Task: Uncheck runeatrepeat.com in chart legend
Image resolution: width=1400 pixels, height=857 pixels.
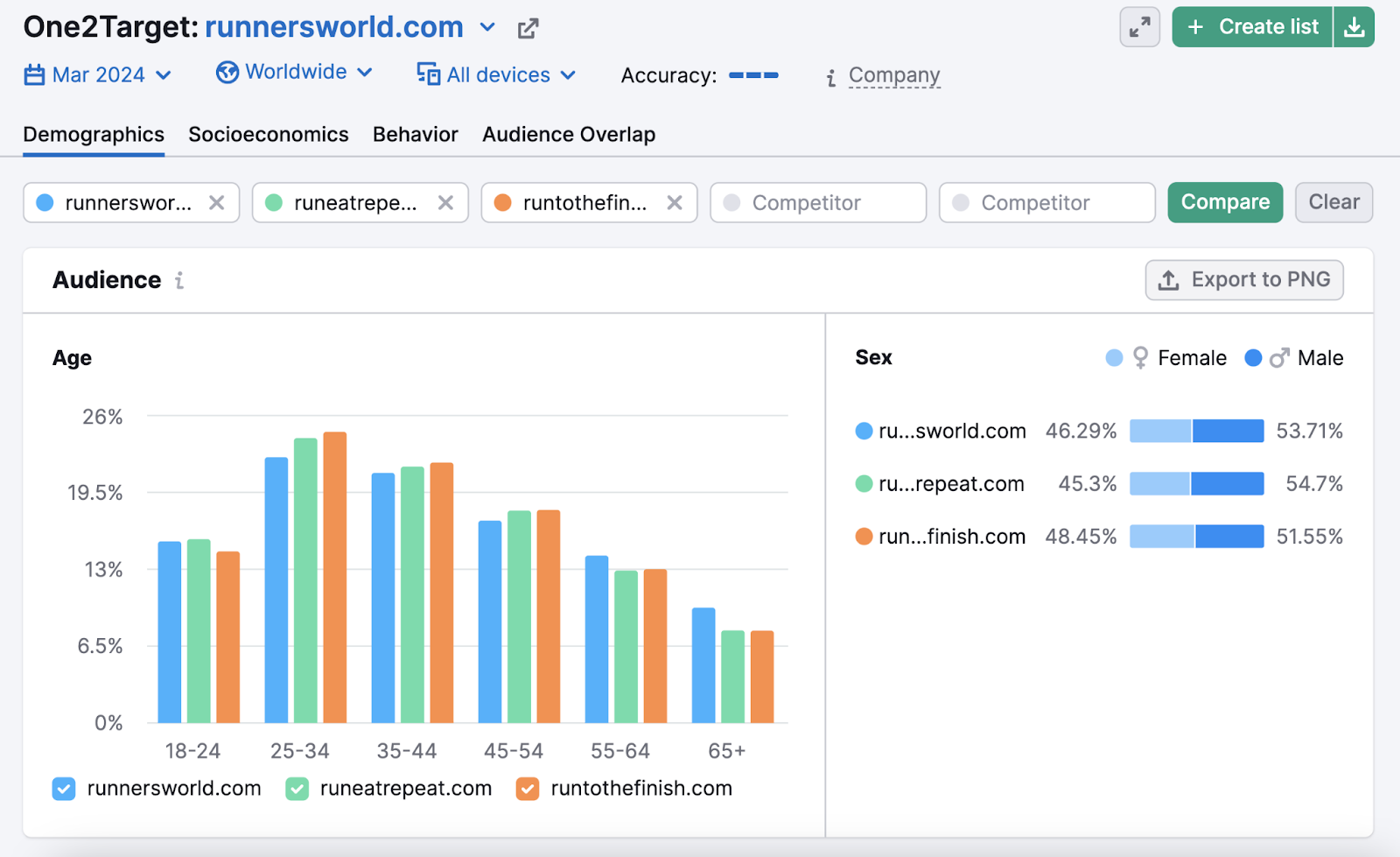Action: [297, 789]
